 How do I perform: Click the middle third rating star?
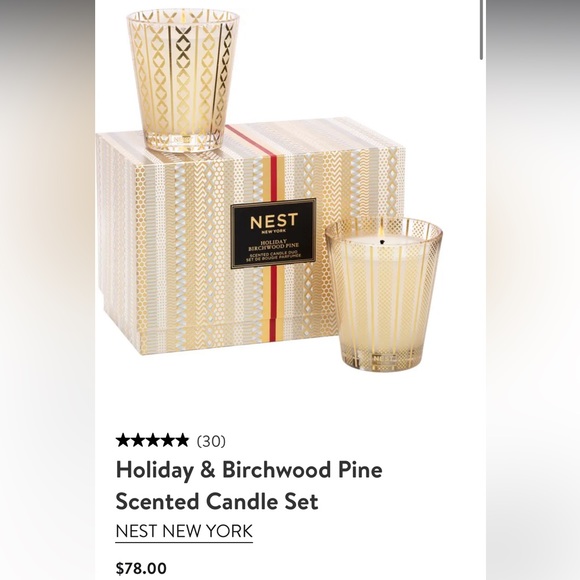point(152,441)
